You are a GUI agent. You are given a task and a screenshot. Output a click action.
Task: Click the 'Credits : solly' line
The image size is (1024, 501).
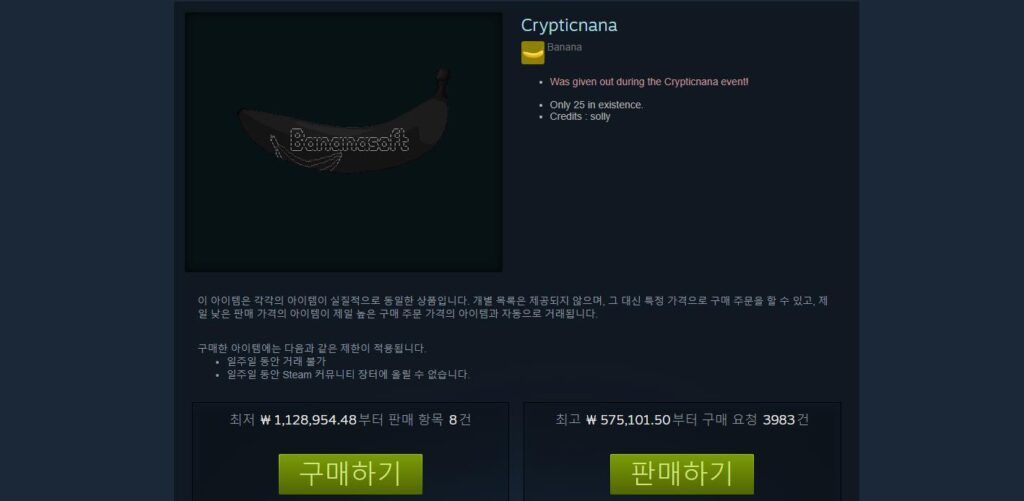(580, 116)
